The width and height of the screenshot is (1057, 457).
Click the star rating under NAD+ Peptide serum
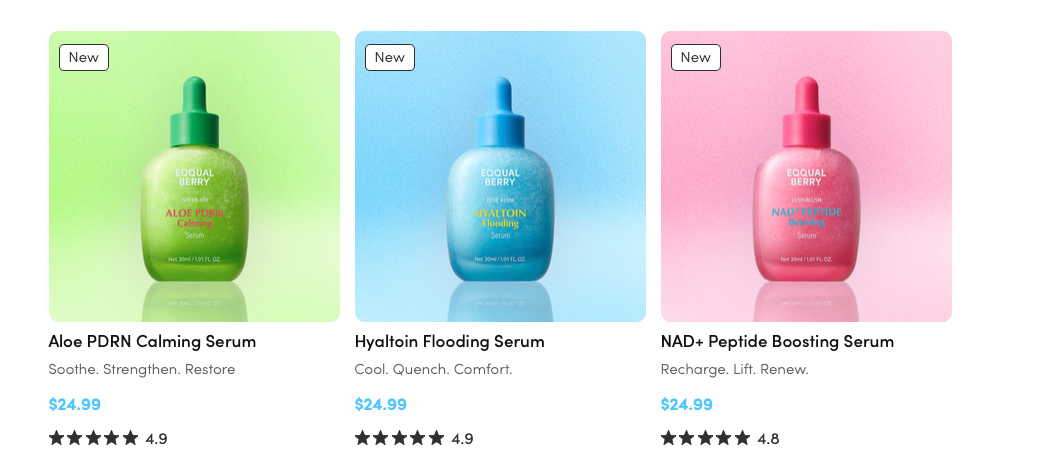click(706, 438)
